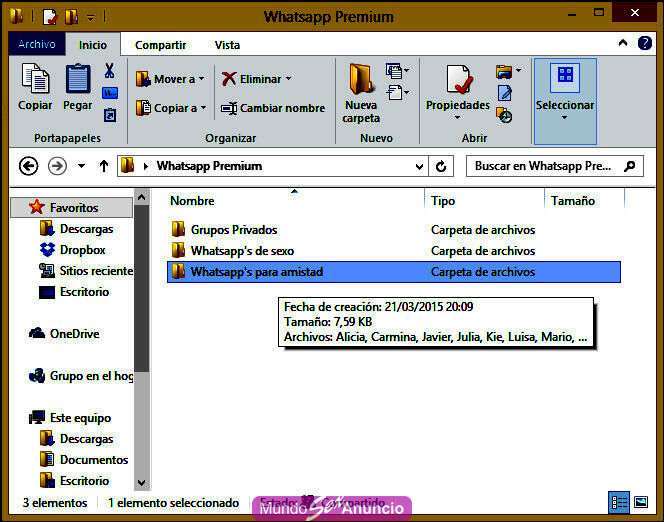
Task: Open OneDrive in navigation pane
Action: 64,334
